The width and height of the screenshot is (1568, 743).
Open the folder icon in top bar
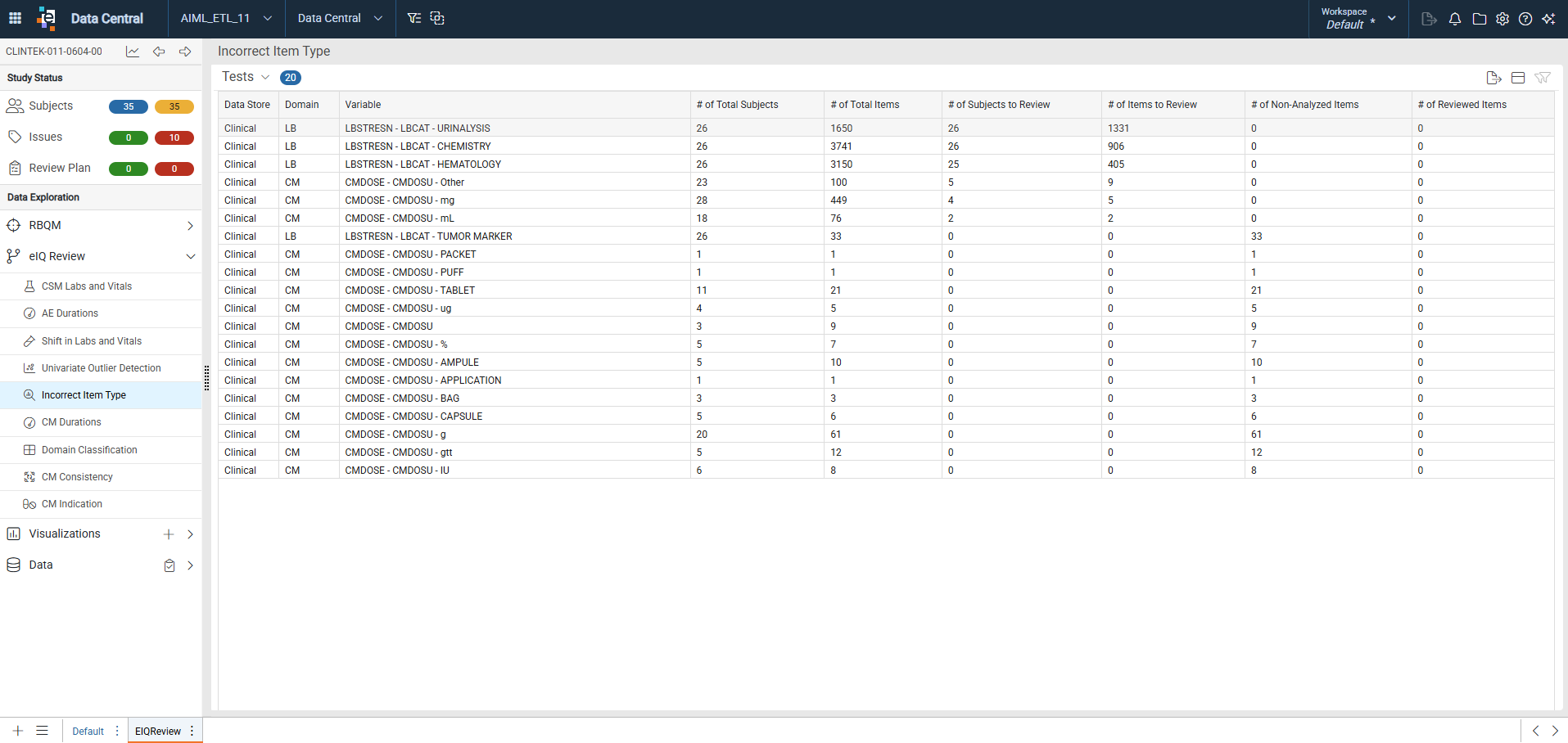[1479, 19]
